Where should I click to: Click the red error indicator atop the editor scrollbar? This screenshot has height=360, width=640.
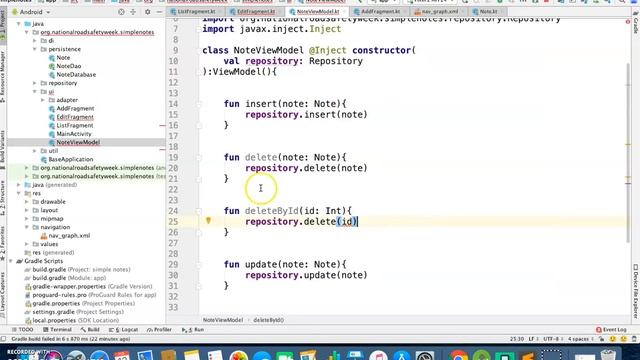point(628,21)
